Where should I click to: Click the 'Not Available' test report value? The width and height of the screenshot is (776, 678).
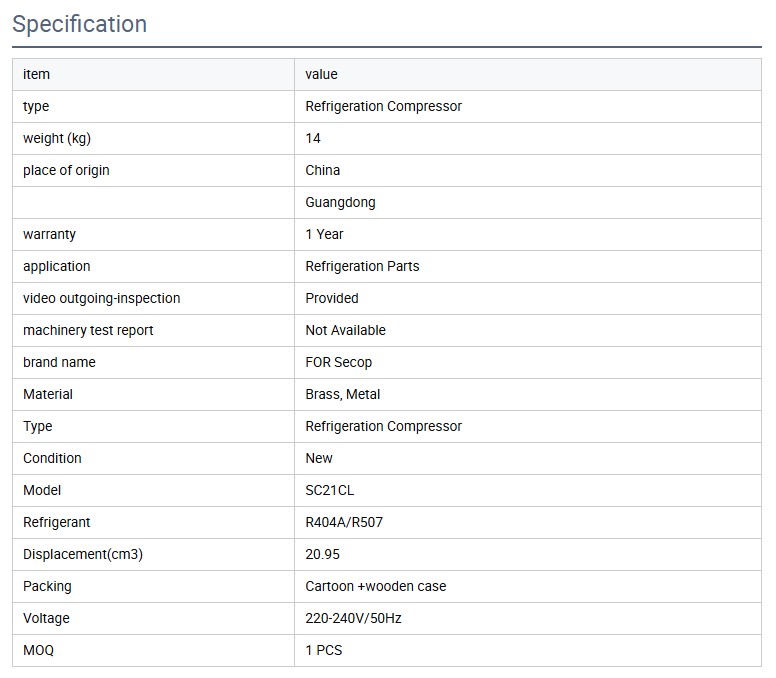click(345, 330)
